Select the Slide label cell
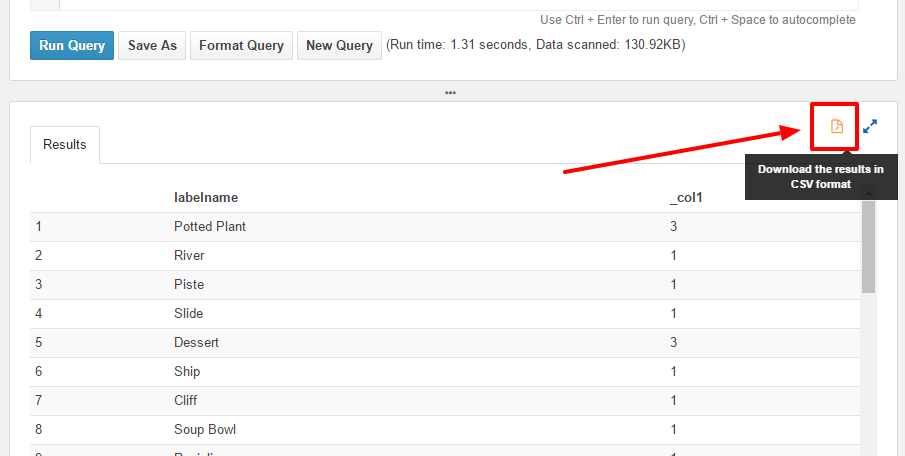The width and height of the screenshot is (905, 456). click(188, 313)
